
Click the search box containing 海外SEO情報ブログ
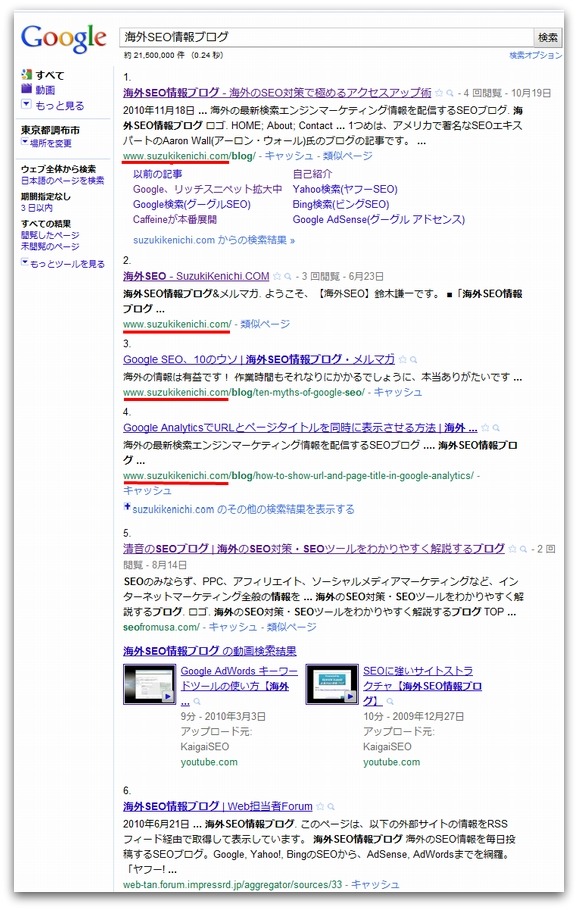[x=326, y=37]
